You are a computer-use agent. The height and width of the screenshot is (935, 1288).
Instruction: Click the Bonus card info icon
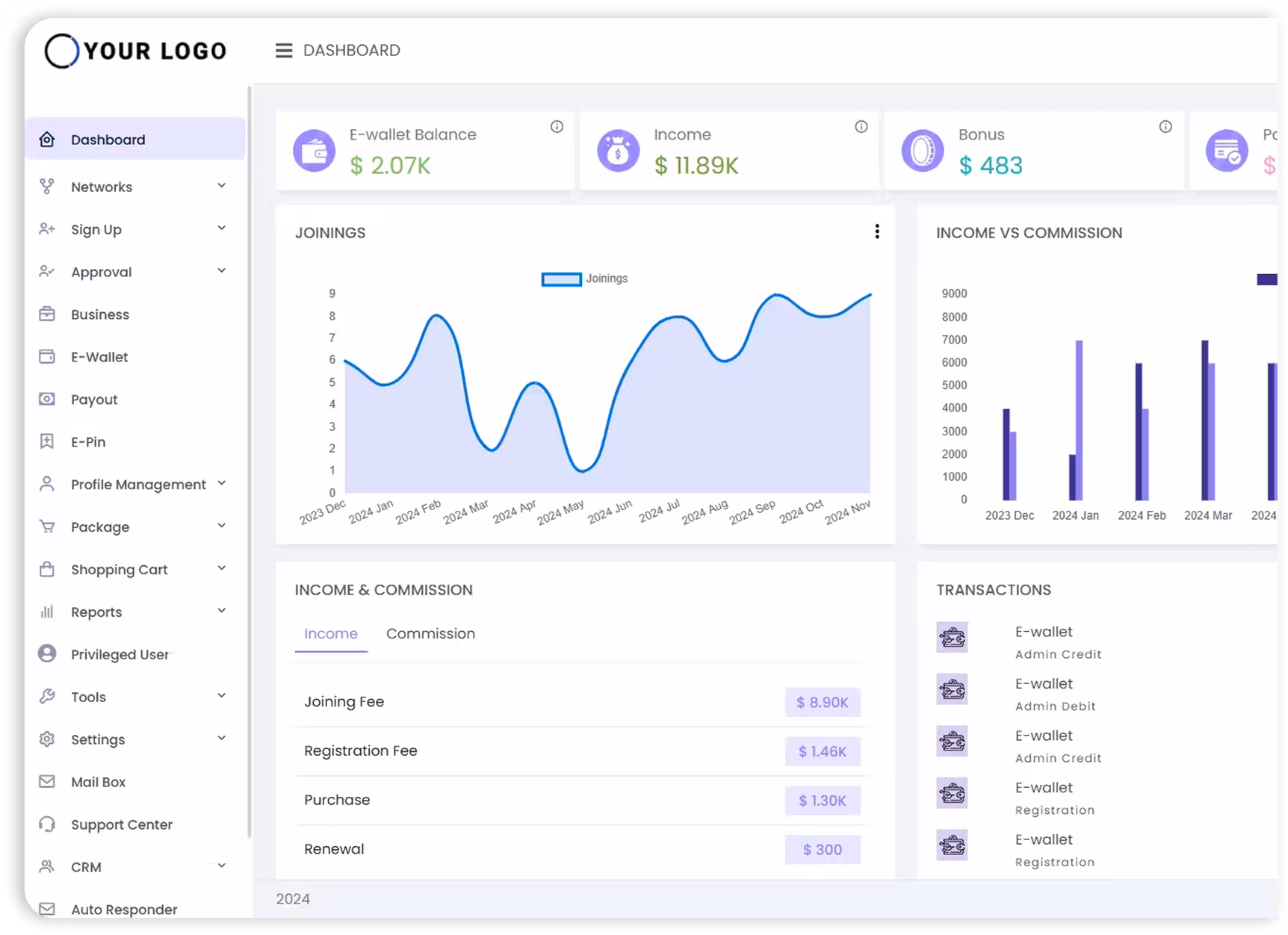point(1165,127)
